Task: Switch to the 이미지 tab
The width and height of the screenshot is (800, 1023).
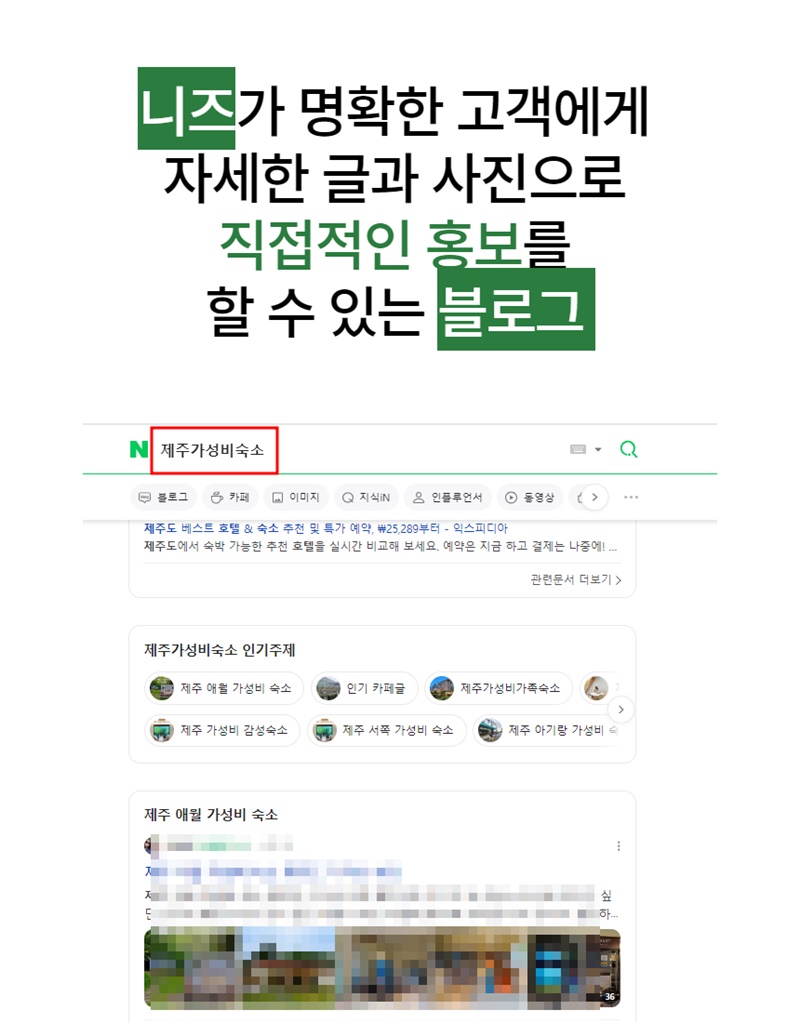Action: tap(296, 497)
